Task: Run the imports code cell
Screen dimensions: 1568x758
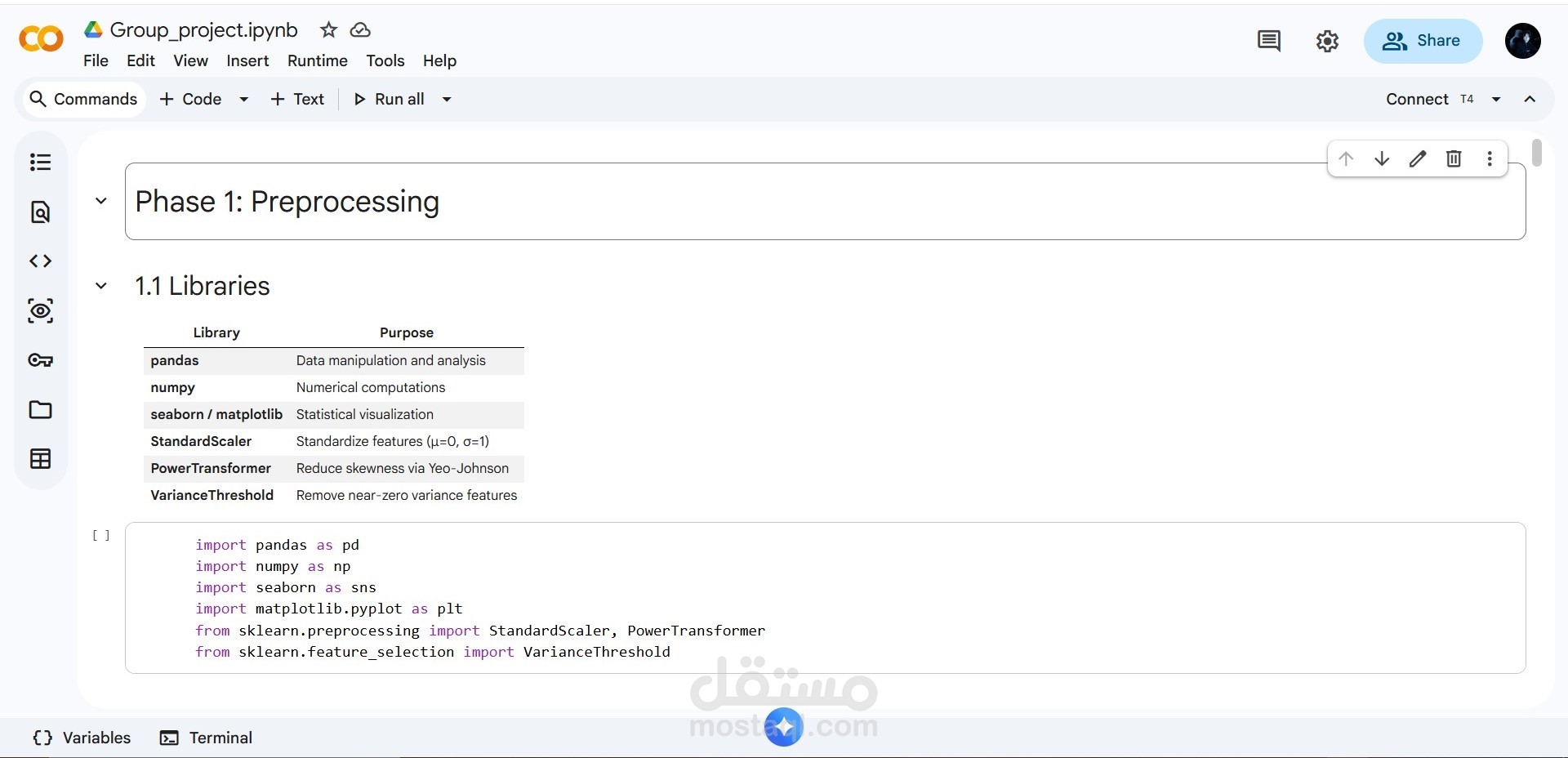Action: pos(101,536)
